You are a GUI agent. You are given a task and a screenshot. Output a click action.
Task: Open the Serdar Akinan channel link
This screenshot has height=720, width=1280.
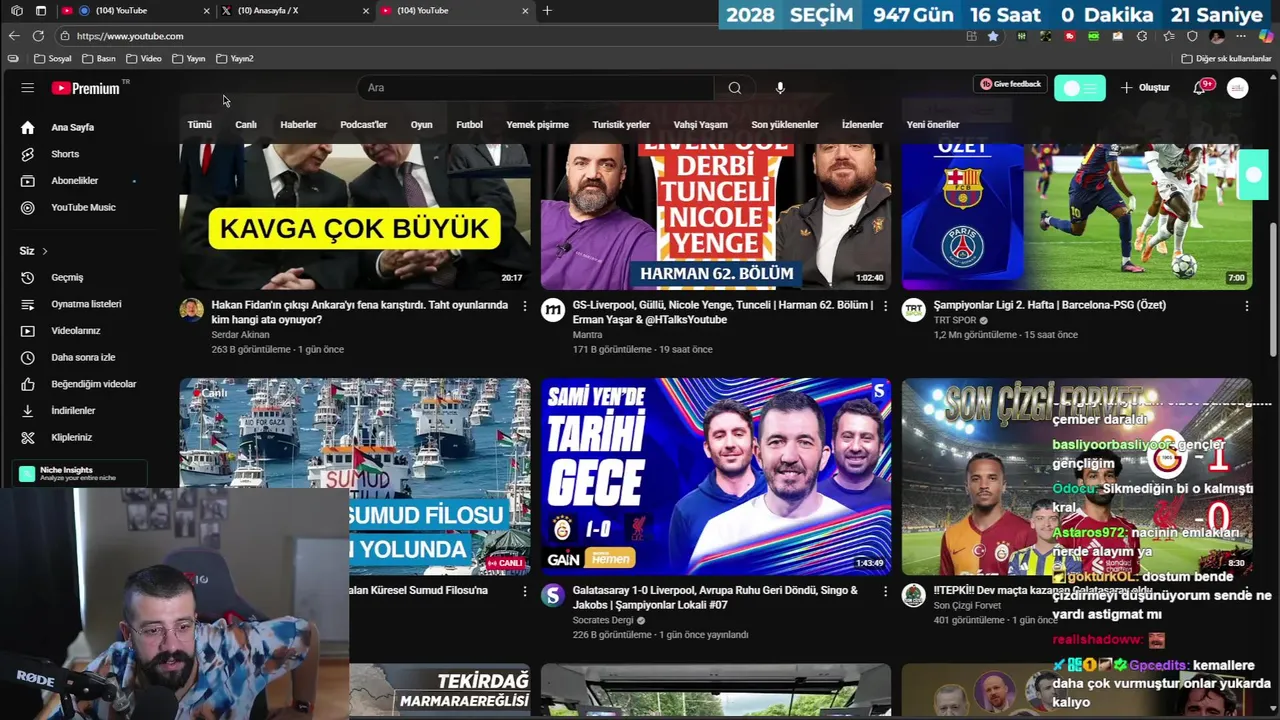[x=240, y=335]
